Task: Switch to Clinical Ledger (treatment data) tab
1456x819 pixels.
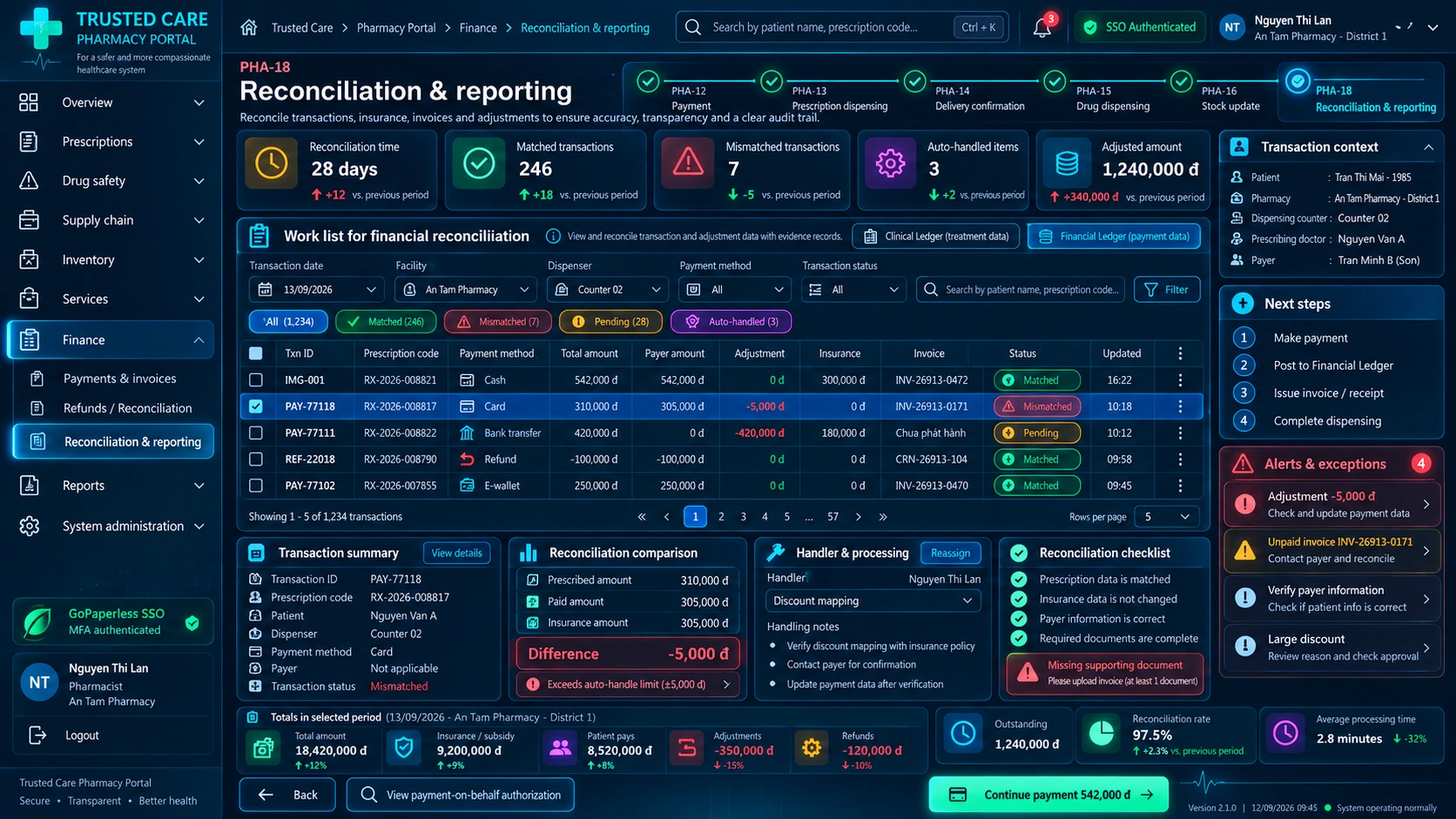Action: pyautogui.click(x=936, y=236)
